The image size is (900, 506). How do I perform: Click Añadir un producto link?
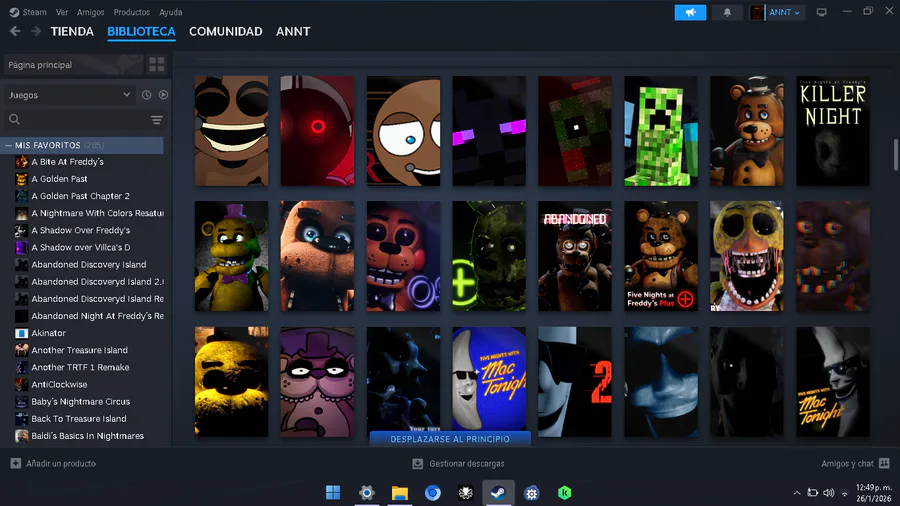(x=61, y=464)
